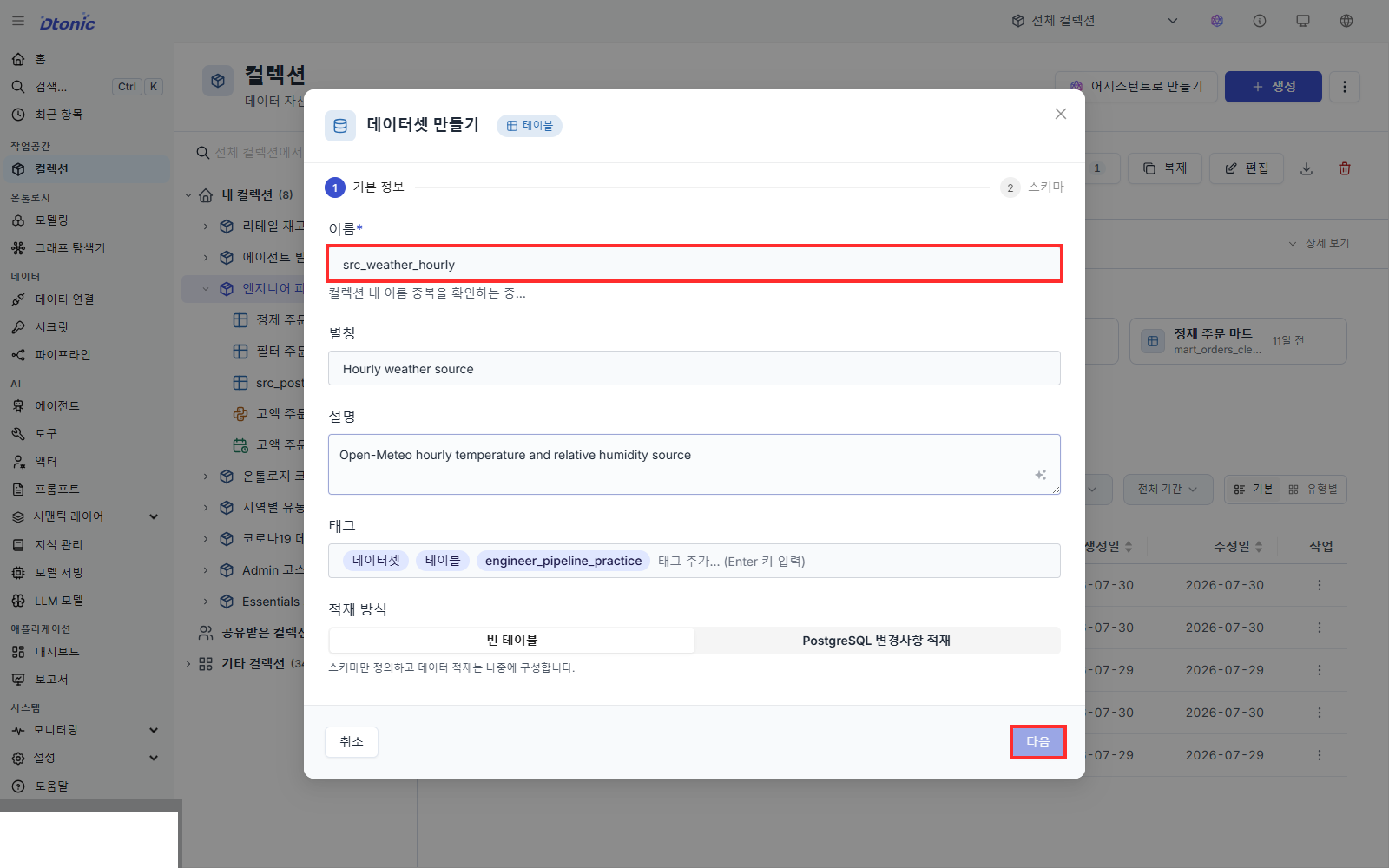Click the Dtonic logo

click(x=68, y=23)
